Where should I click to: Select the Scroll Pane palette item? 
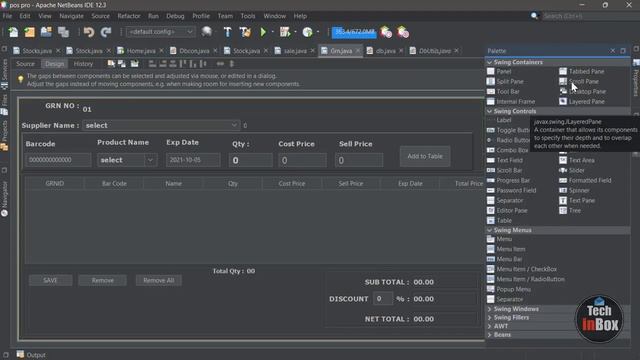[579, 82]
